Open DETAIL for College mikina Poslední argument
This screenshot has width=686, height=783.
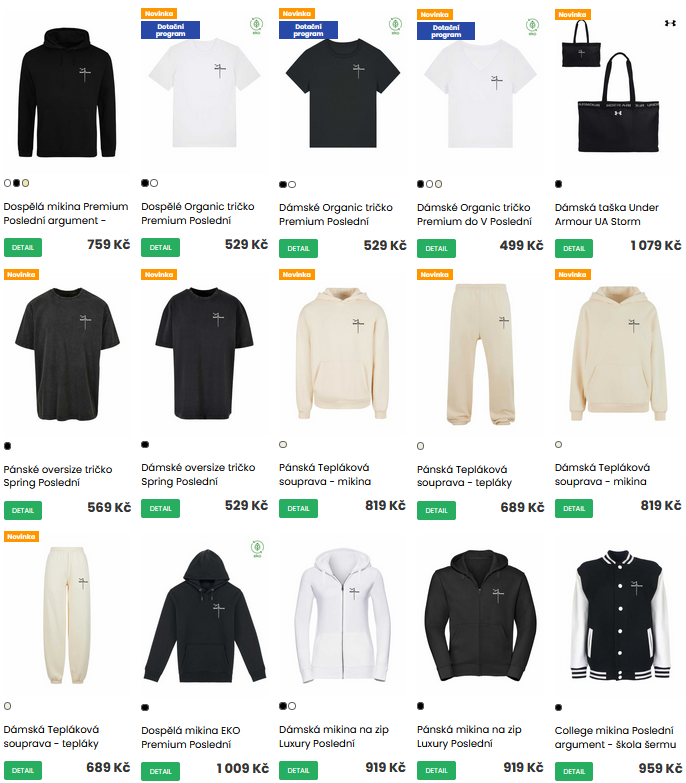coord(574,771)
